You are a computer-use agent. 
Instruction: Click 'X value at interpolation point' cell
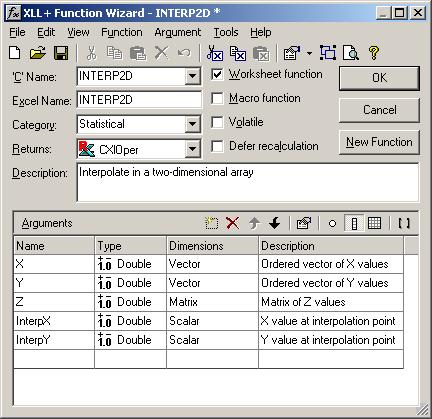point(331,321)
